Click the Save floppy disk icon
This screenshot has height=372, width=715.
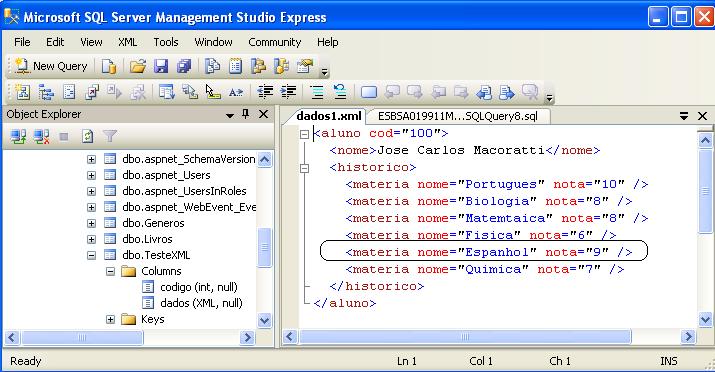[x=161, y=67]
